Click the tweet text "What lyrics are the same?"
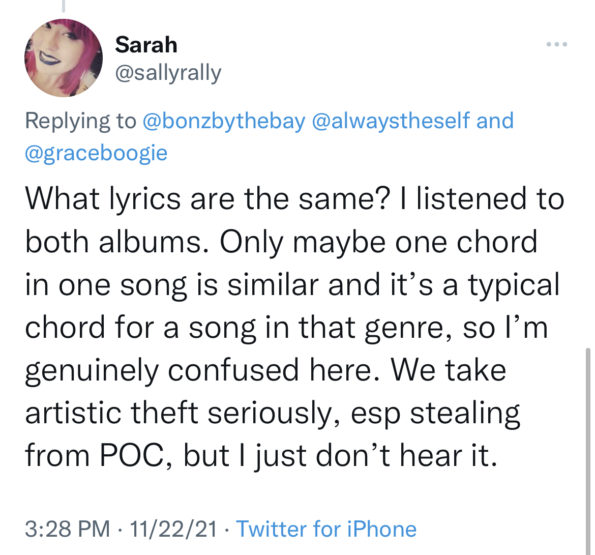The image size is (595, 555). click(208, 199)
